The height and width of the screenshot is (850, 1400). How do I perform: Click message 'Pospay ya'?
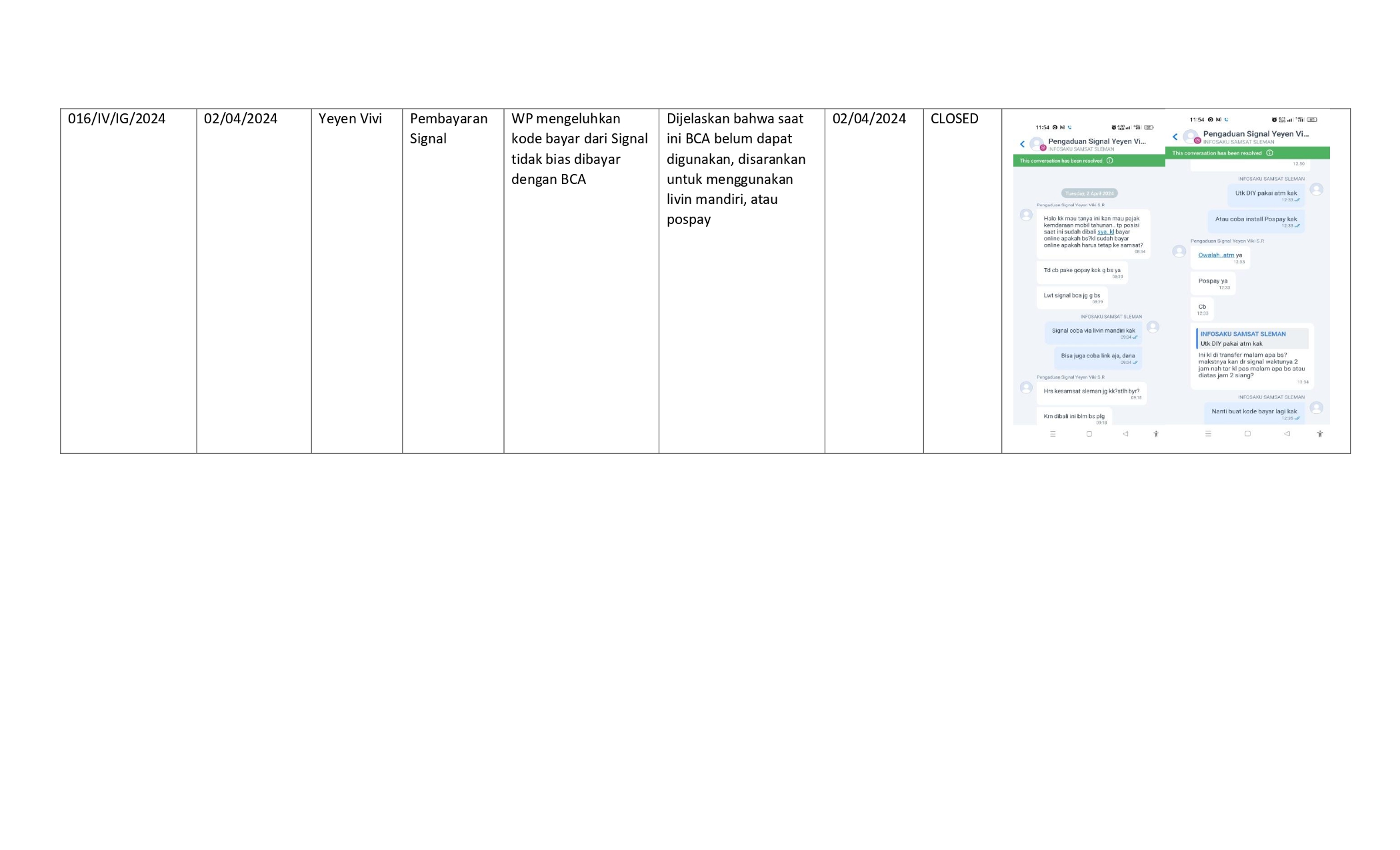1213,283
